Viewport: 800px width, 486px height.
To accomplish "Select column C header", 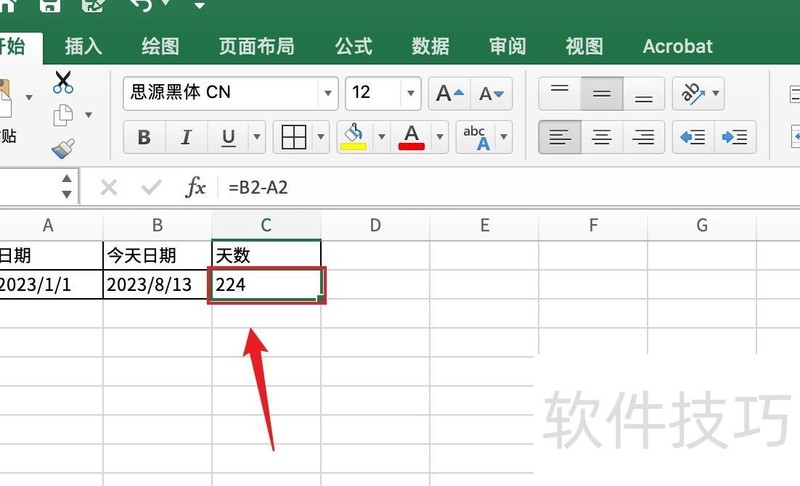I will (266, 225).
